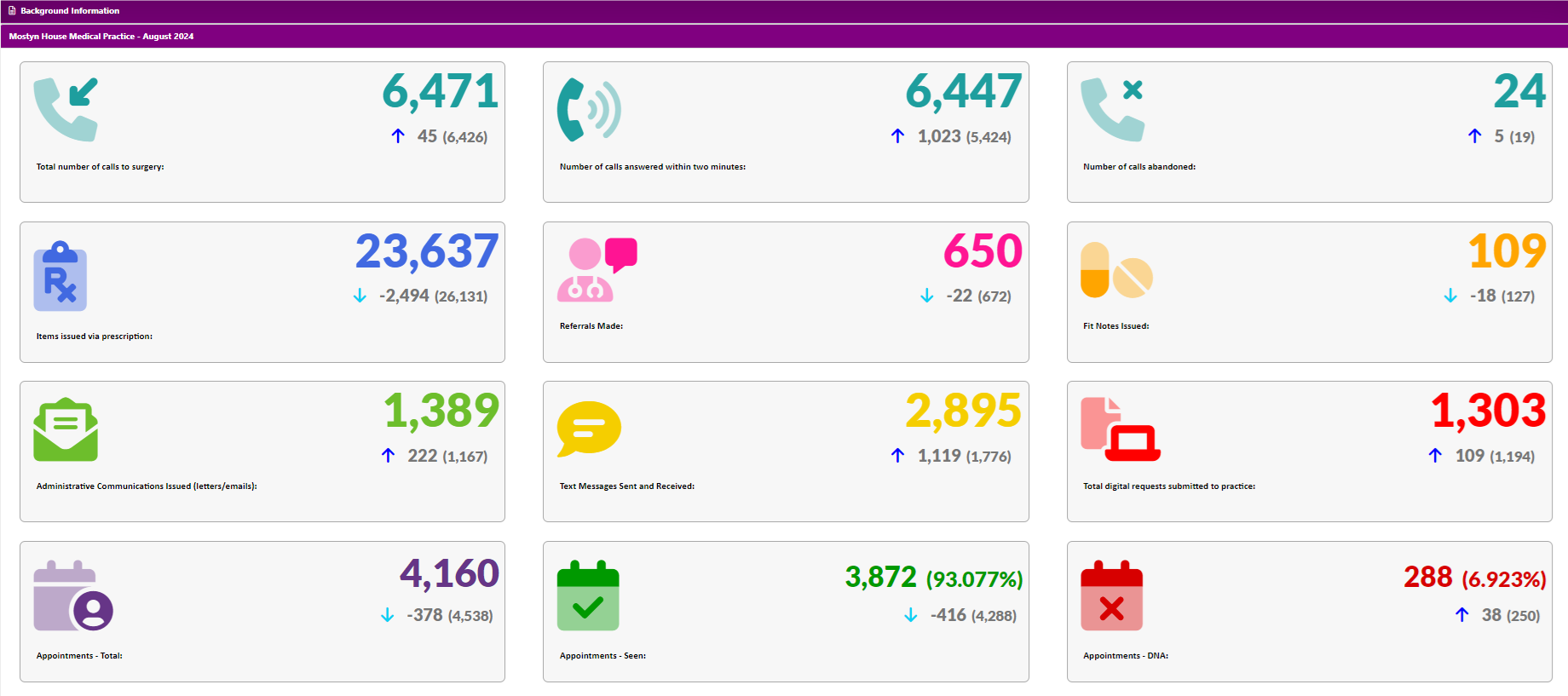
Task: Click 'Items issued via prescription:' label
Action: pos(95,336)
